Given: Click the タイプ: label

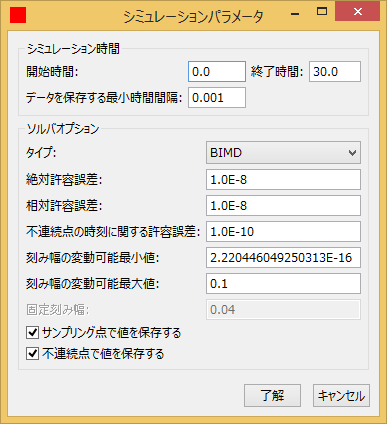Looking at the screenshot, I should click(x=41, y=153).
